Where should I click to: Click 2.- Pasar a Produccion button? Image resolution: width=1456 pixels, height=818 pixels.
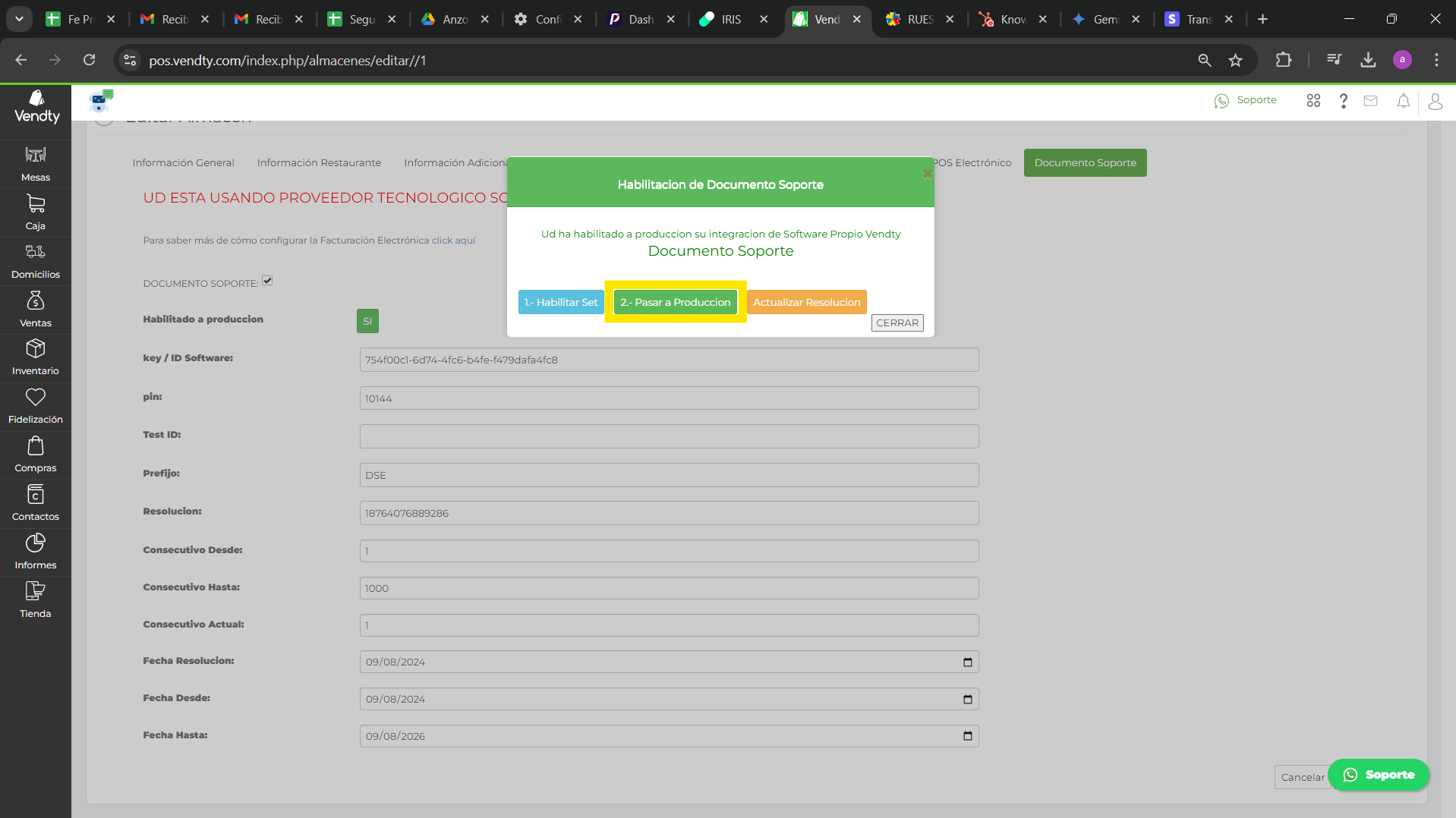tap(676, 302)
